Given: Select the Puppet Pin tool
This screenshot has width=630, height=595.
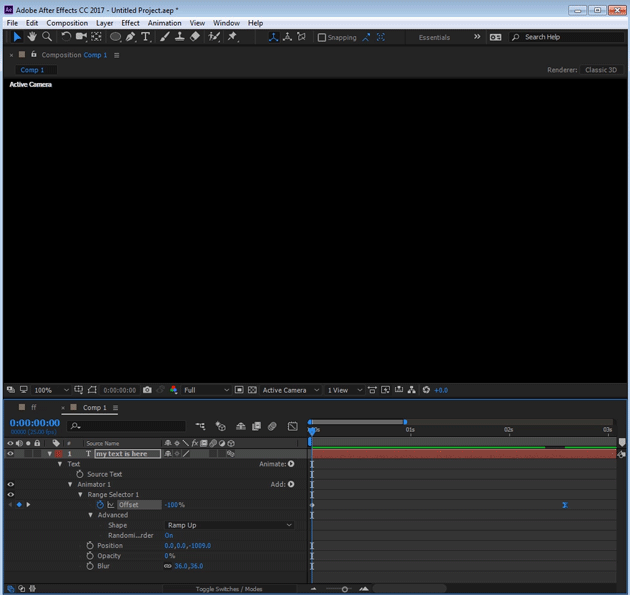Looking at the screenshot, I should point(232,37).
